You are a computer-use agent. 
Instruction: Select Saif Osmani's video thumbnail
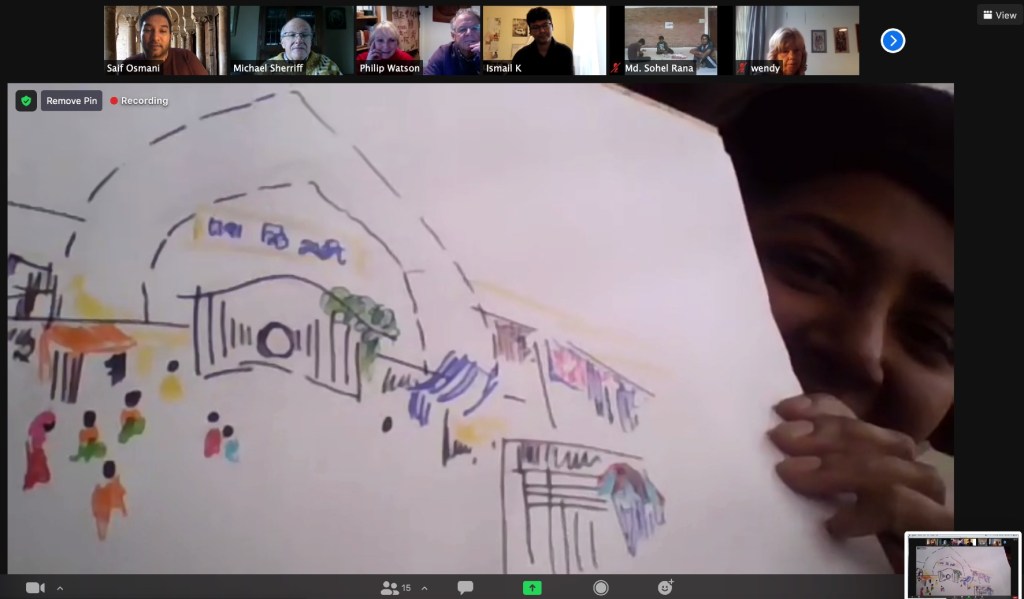165,40
